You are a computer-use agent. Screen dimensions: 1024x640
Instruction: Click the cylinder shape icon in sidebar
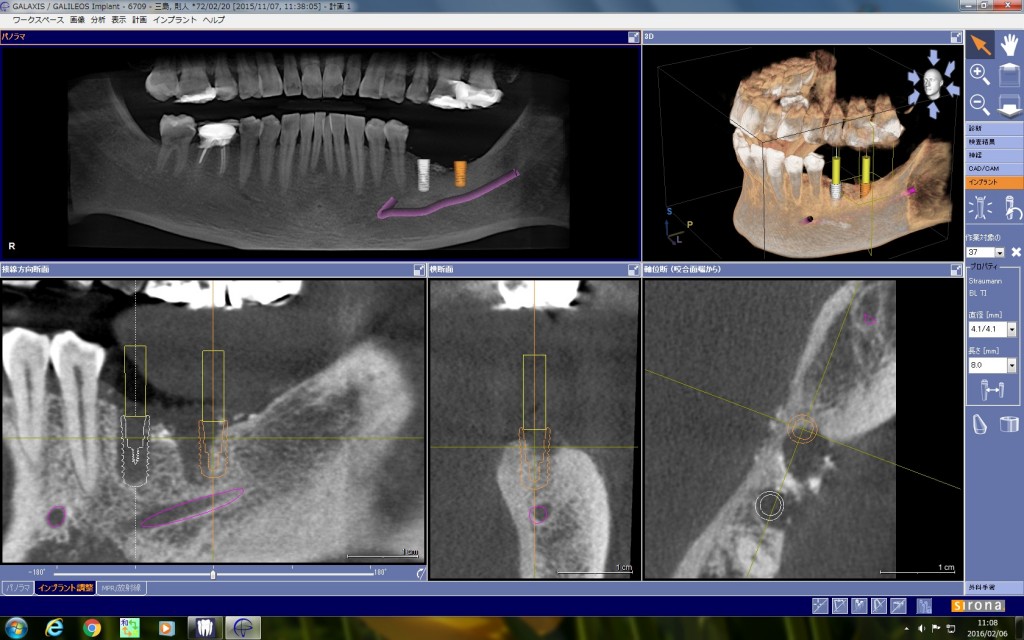1009,424
